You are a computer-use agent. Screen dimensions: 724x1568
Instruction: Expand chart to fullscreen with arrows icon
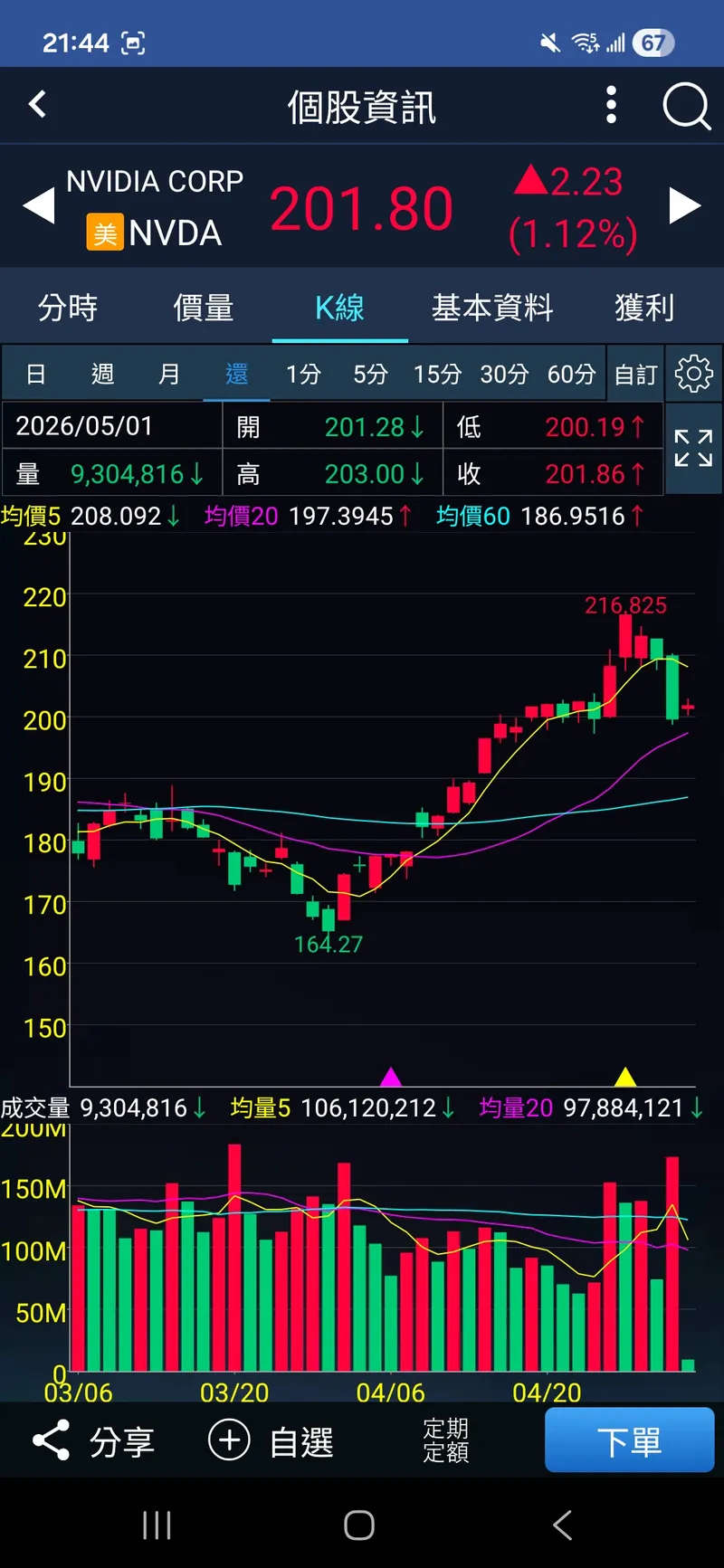coord(694,448)
